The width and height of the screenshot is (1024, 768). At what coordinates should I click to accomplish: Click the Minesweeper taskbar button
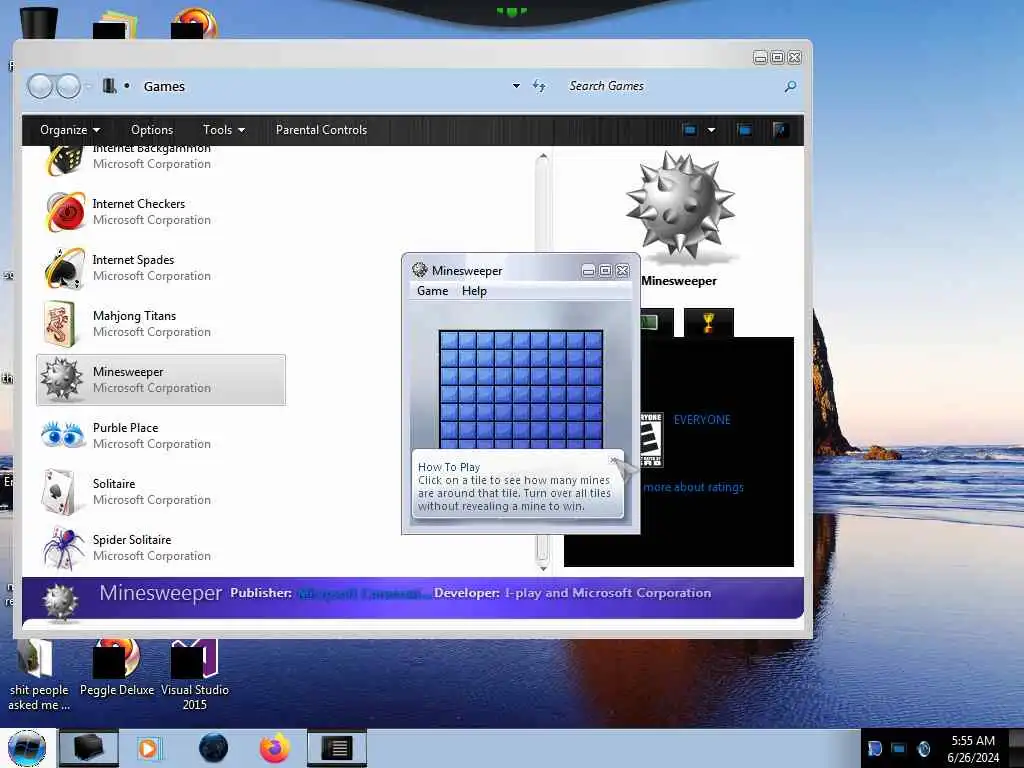[337, 748]
